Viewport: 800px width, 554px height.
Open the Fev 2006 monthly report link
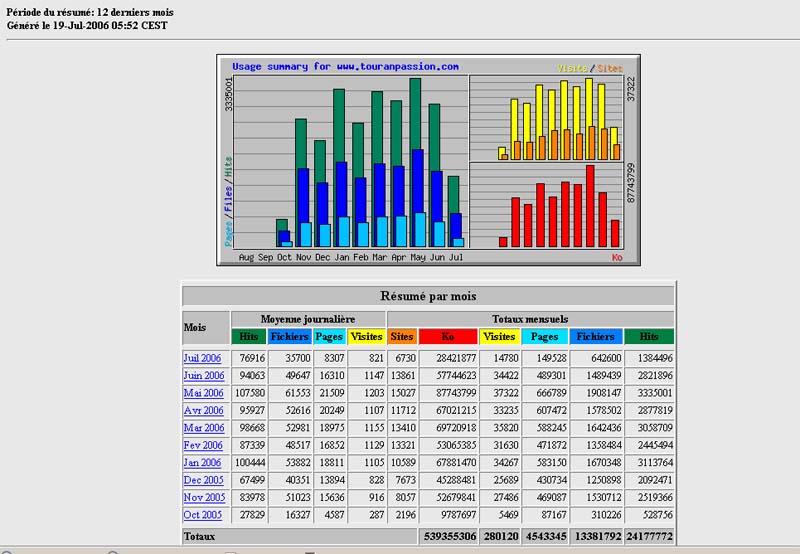pos(203,445)
